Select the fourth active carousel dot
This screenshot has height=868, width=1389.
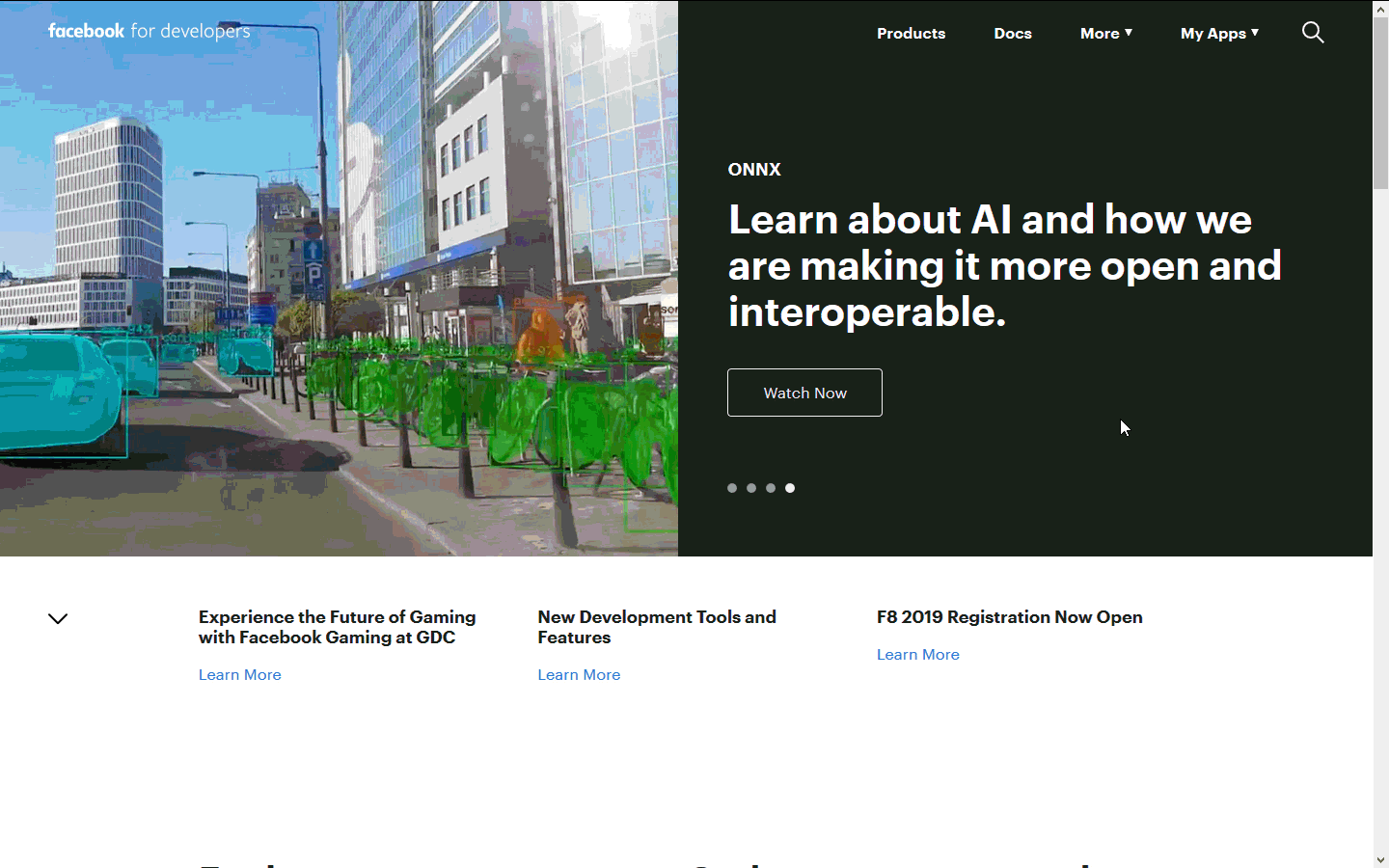(790, 488)
